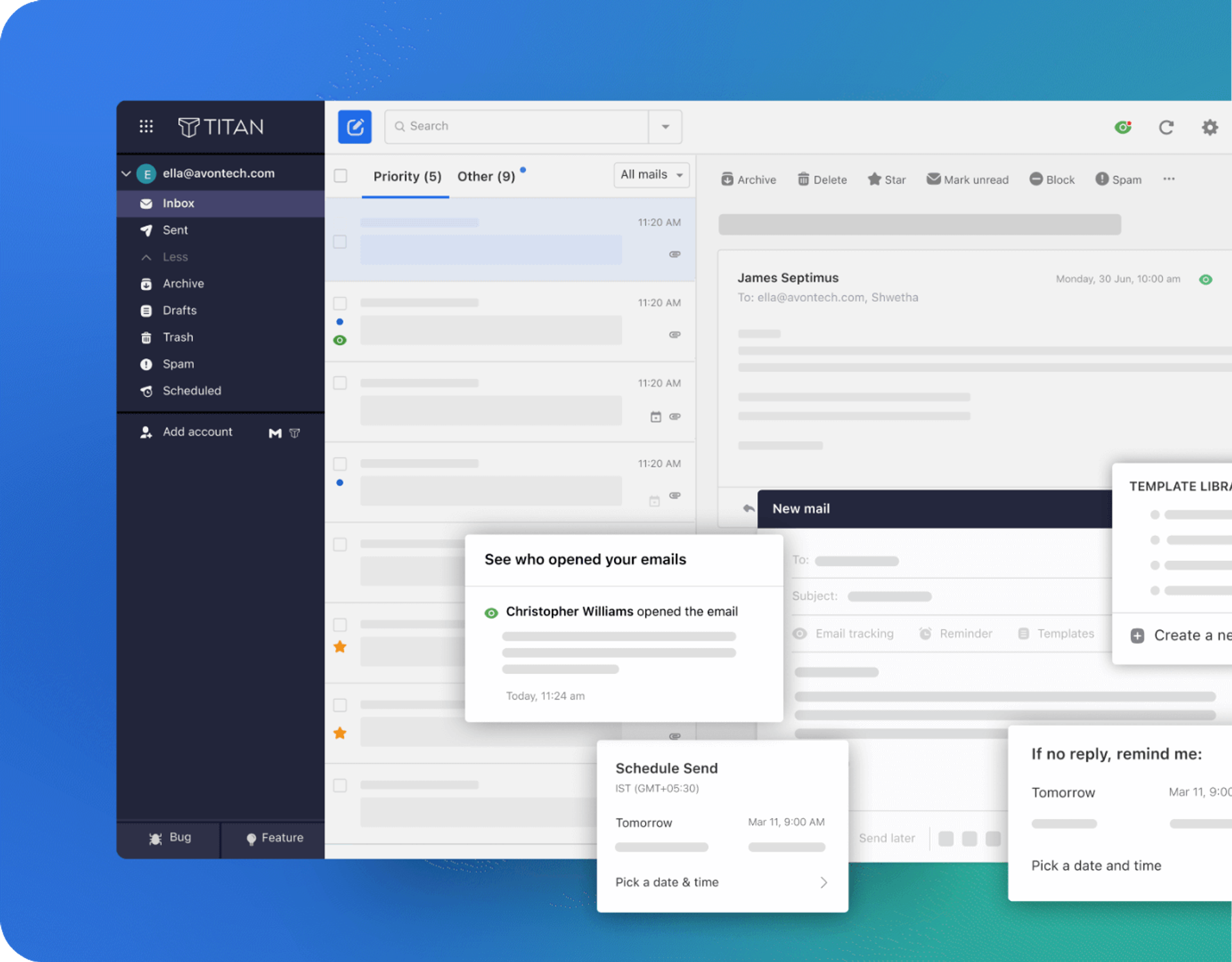
Task: Switch to the Priority (5) tab
Action: [x=407, y=176]
